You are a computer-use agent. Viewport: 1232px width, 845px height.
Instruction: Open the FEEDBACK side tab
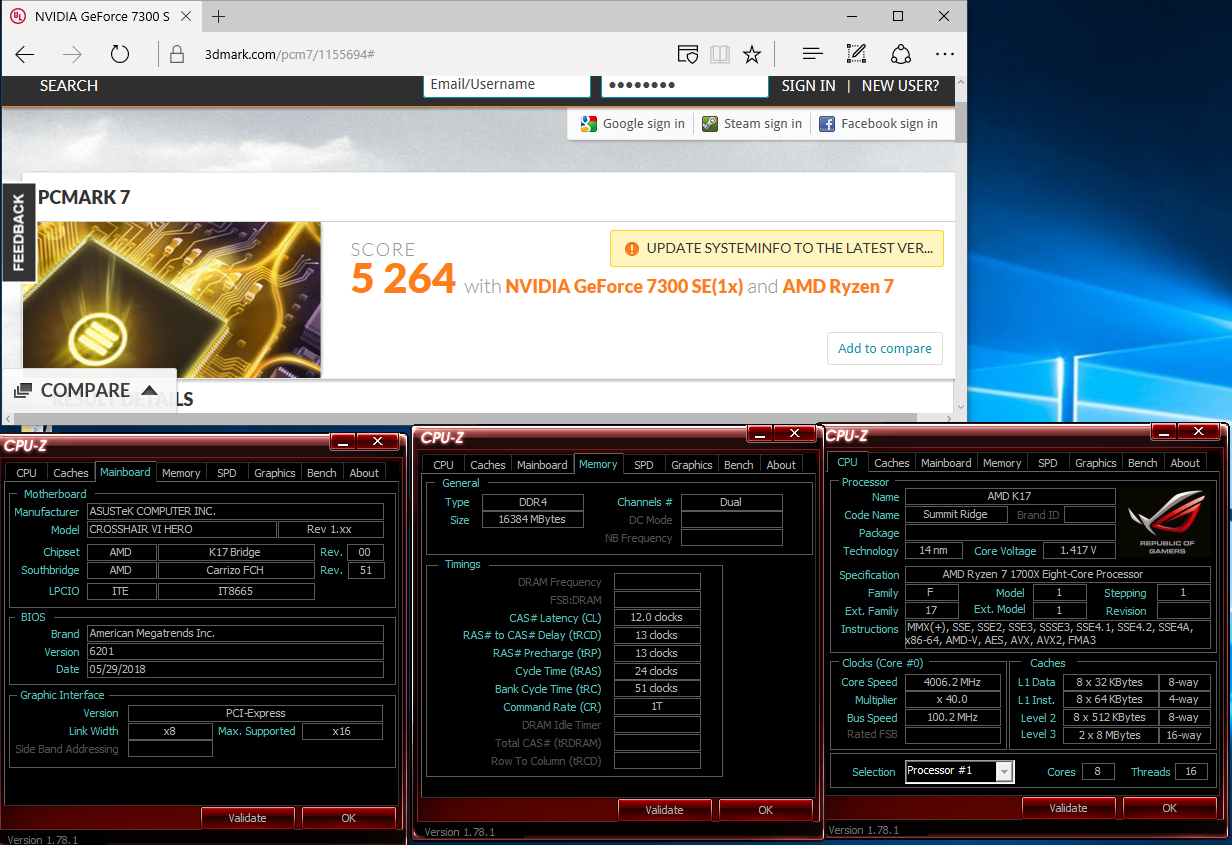click(x=18, y=233)
